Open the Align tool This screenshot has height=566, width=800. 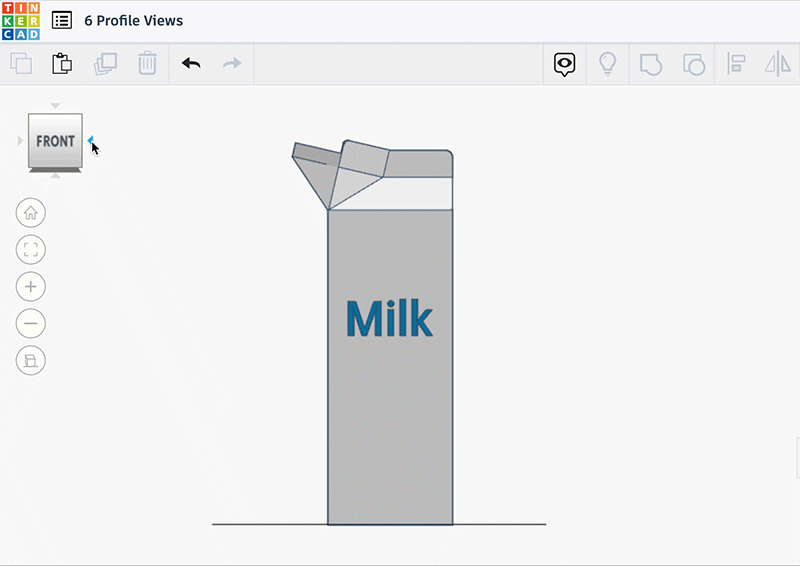click(x=737, y=65)
